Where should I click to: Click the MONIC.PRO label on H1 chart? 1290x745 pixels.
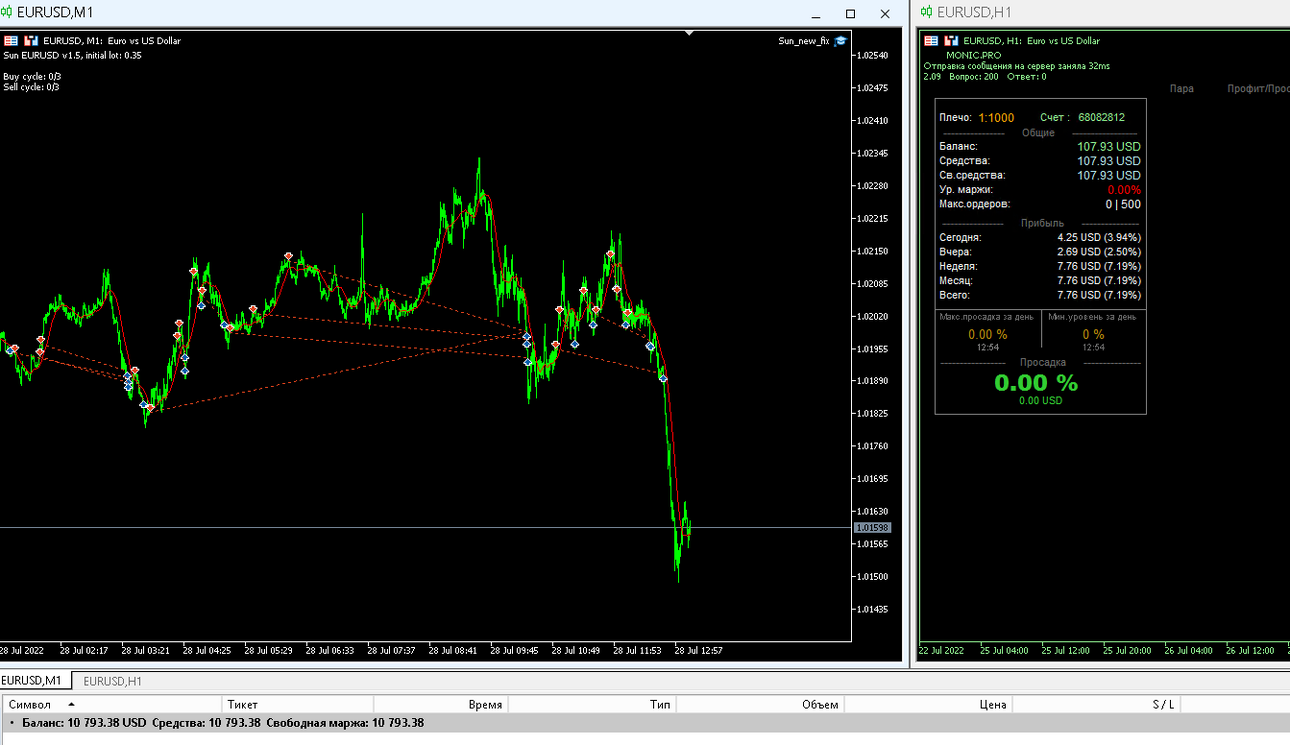[973, 55]
